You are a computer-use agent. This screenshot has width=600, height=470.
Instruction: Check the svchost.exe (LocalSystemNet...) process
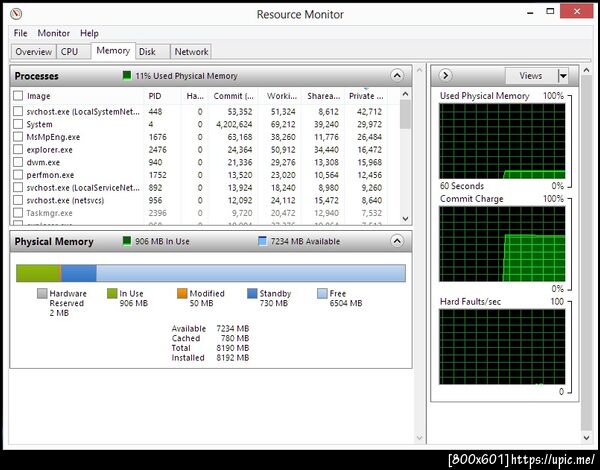click(x=18, y=111)
